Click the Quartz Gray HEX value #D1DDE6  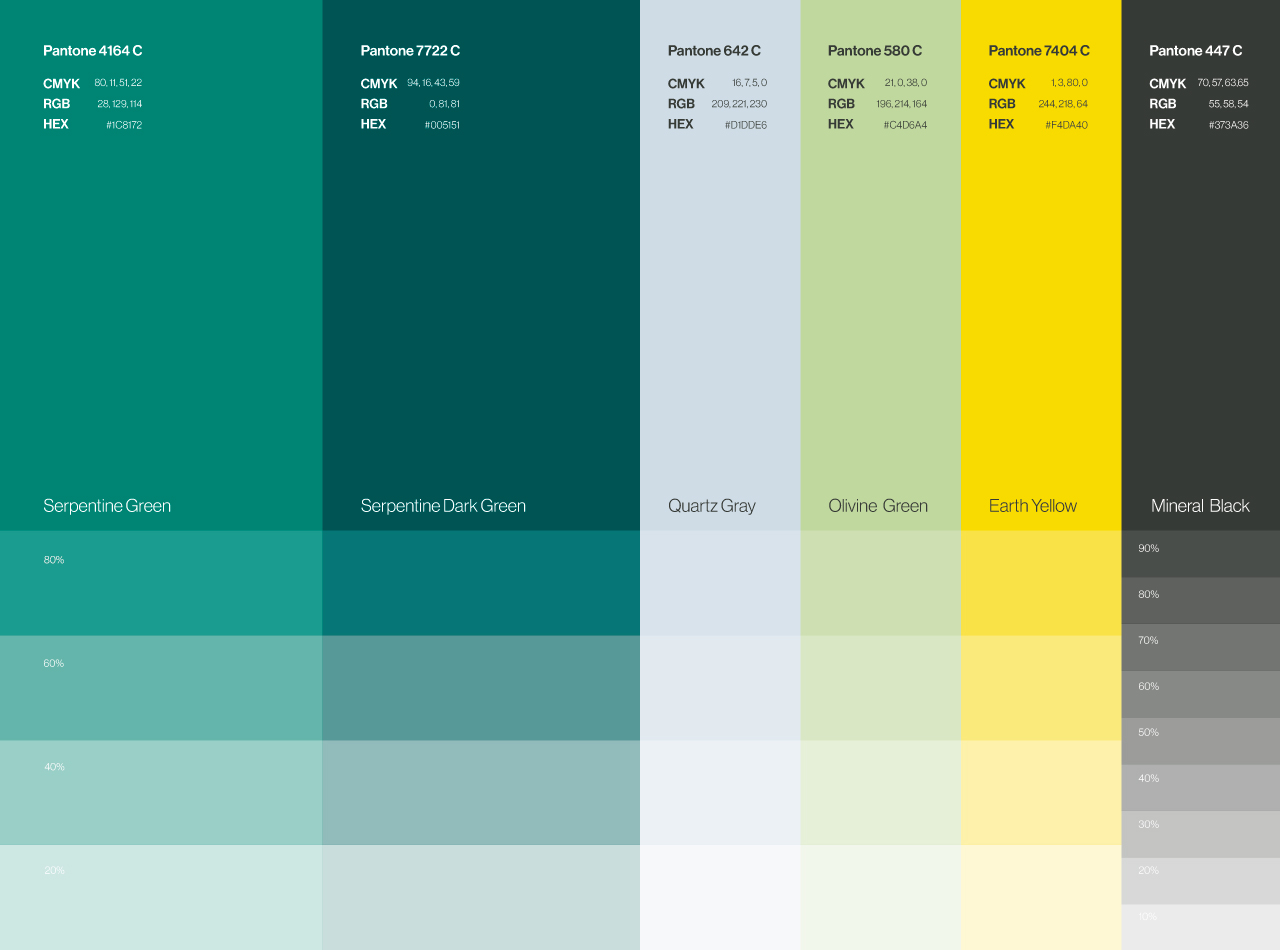(x=746, y=125)
